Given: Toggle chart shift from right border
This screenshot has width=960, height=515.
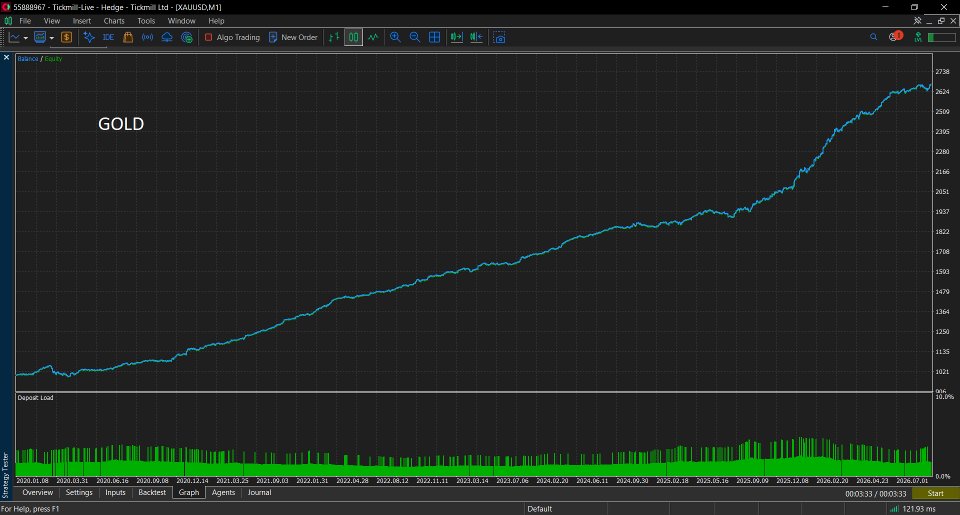Looking at the screenshot, I should [x=476, y=37].
